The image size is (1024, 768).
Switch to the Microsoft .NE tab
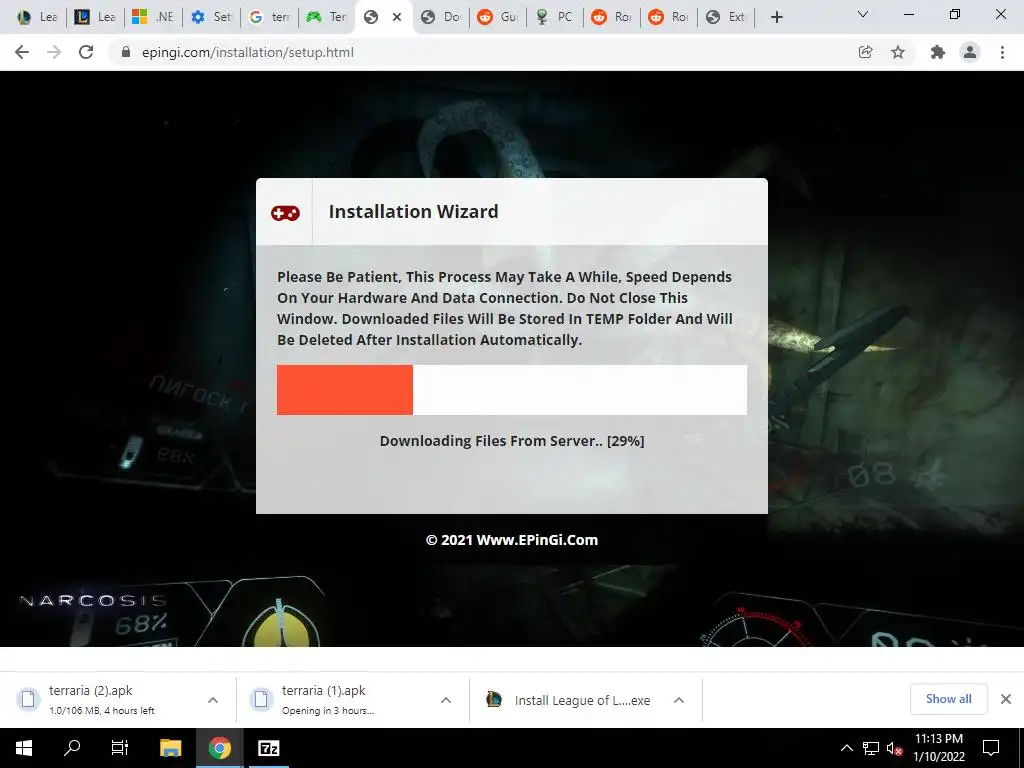[153, 17]
